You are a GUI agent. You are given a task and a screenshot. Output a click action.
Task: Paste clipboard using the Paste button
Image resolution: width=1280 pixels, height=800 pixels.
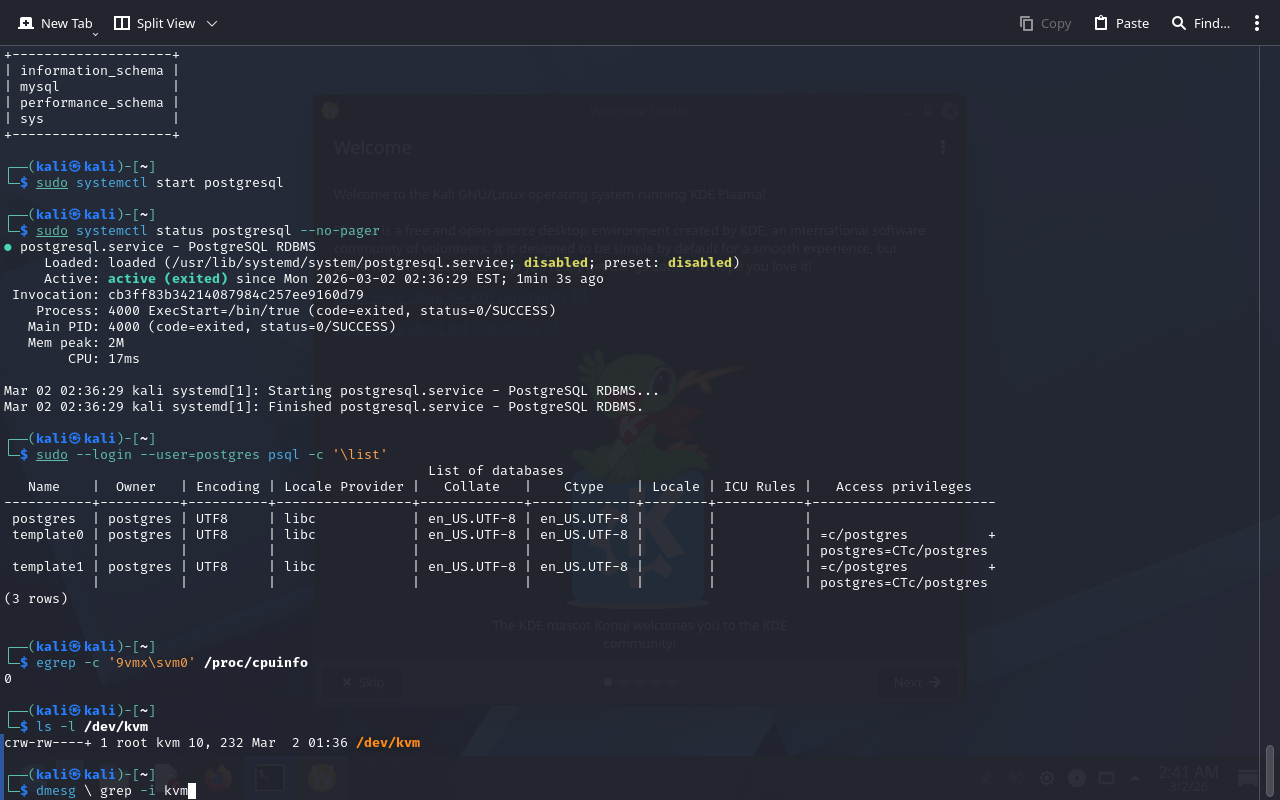(1121, 23)
